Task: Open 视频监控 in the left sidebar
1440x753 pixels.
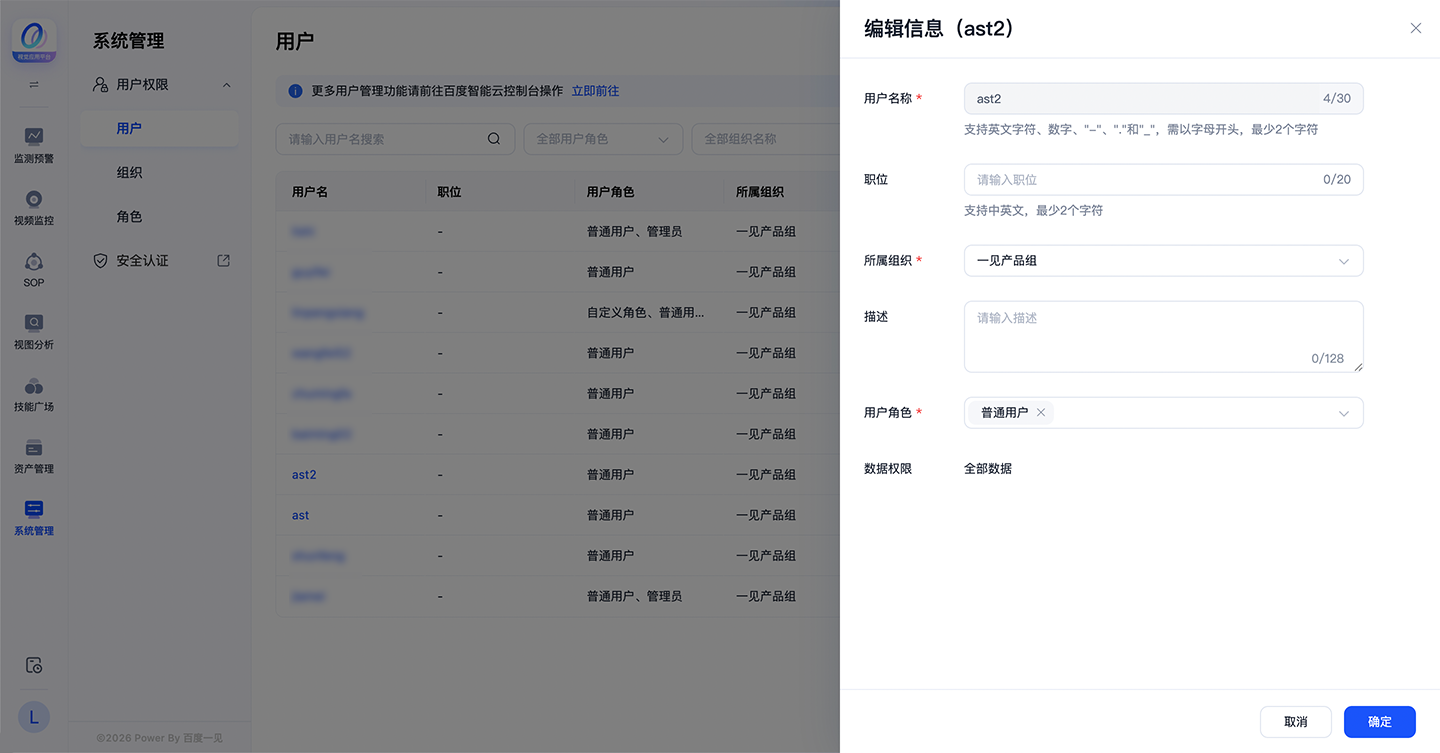Action: 34,207
